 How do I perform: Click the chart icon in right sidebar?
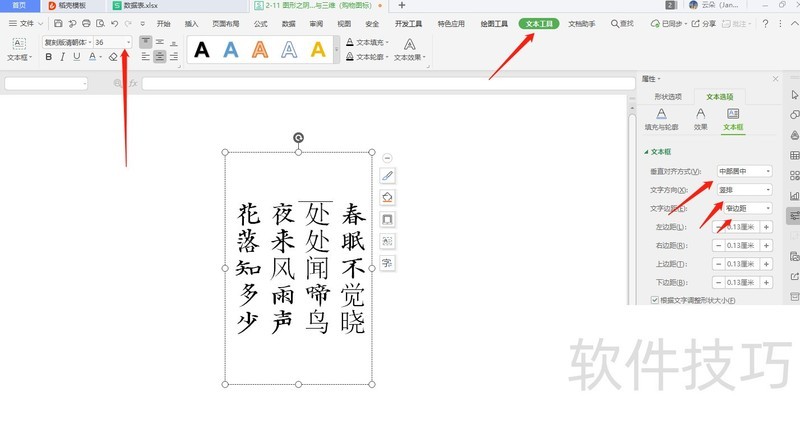[794, 195]
